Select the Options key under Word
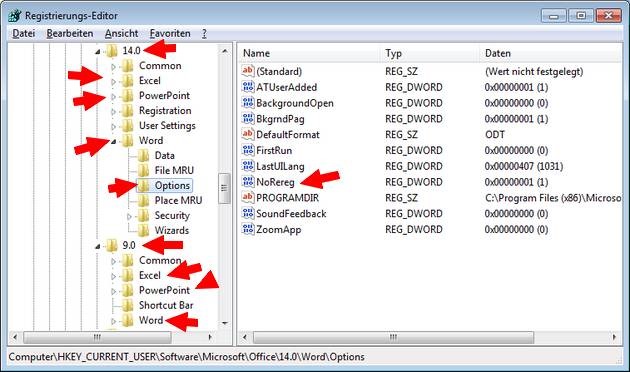The height and width of the screenshot is (372, 630). pyautogui.click(x=172, y=186)
